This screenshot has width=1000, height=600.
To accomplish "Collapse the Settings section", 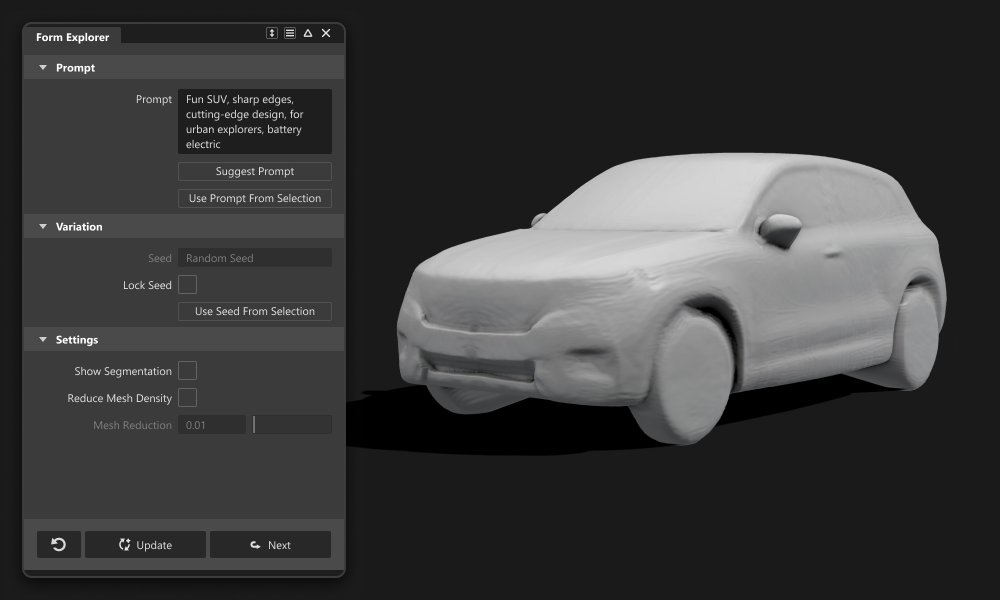I will (42, 339).
